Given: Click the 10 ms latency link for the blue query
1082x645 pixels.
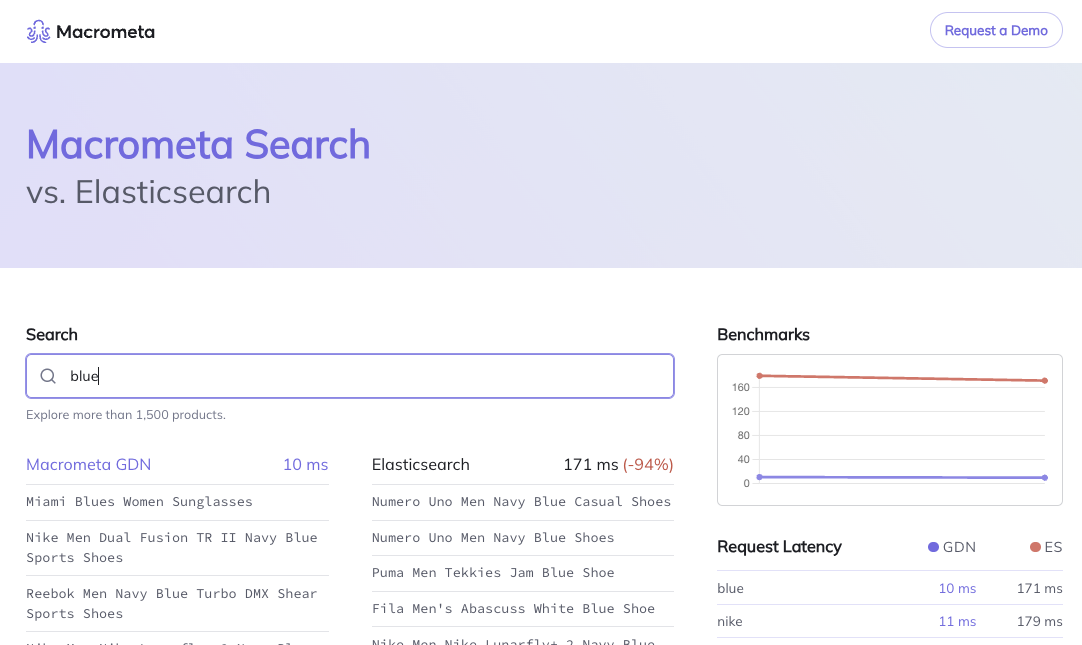Looking at the screenshot, I should (957, 588).
